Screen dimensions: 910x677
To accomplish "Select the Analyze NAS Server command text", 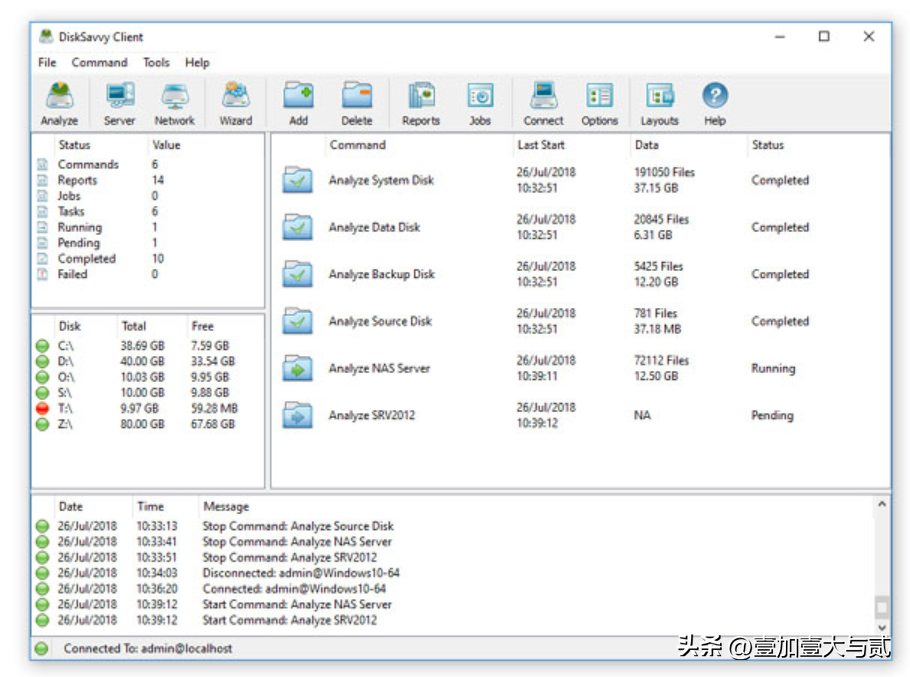I will point(379,368).
